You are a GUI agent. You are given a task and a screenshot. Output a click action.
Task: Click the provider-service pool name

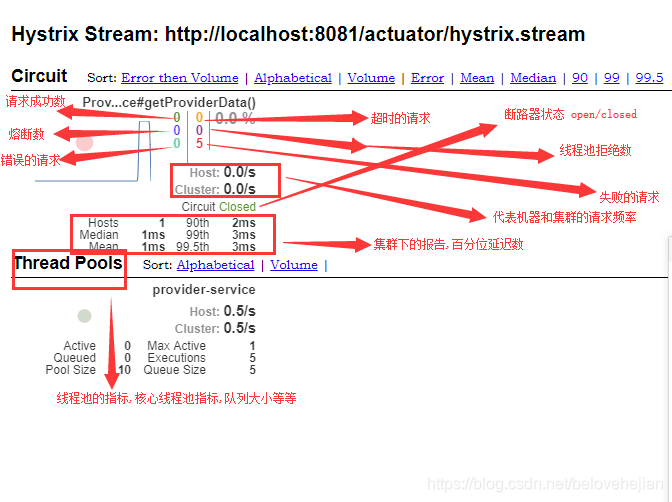(204, 290)
